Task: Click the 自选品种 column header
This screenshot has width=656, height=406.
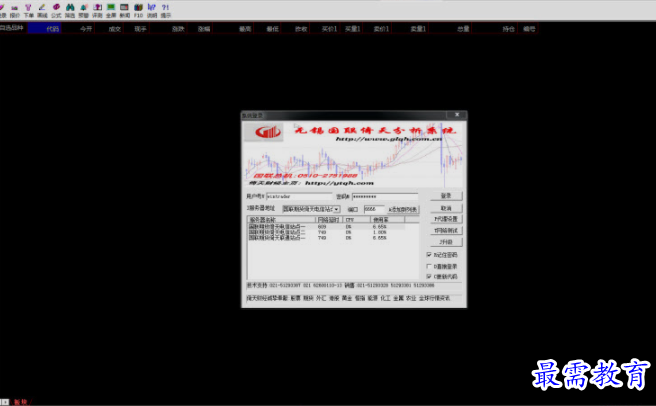Action: pos(13,28)
